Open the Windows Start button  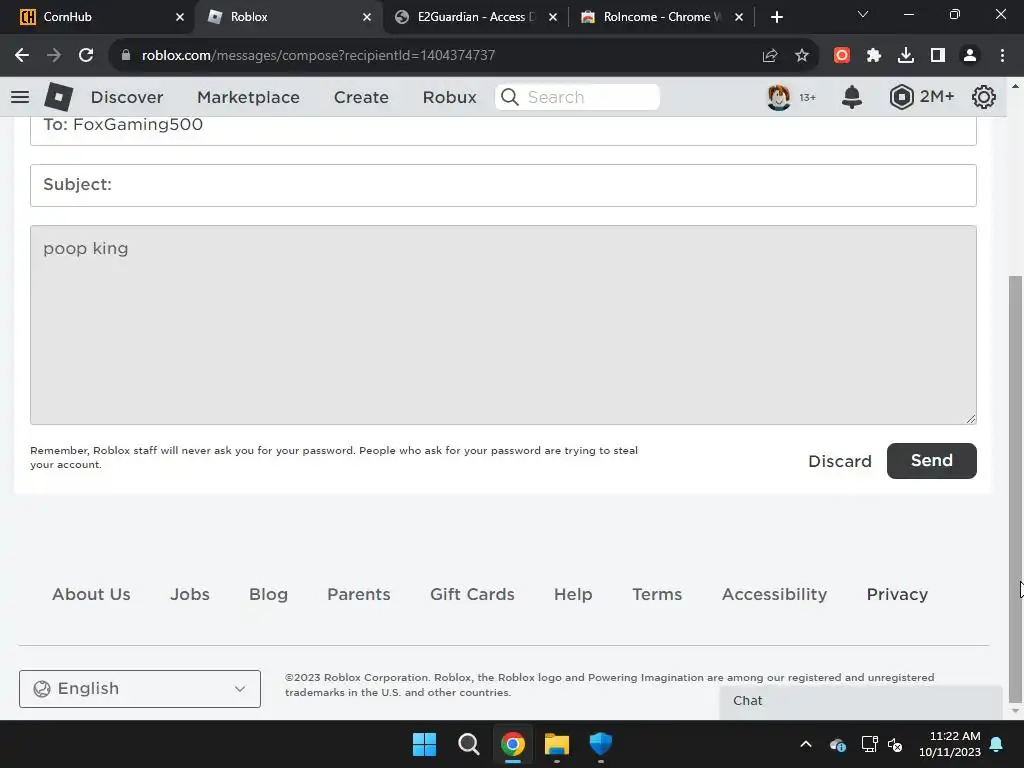424,744
